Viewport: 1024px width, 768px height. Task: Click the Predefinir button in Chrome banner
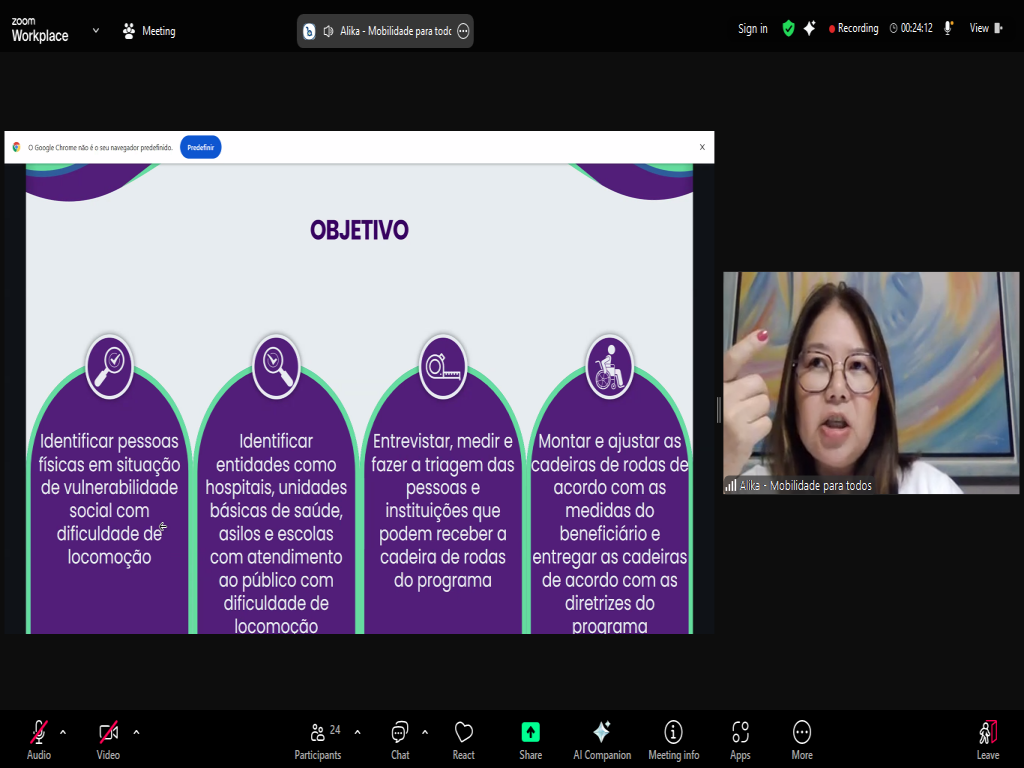[x=200, y=147]
